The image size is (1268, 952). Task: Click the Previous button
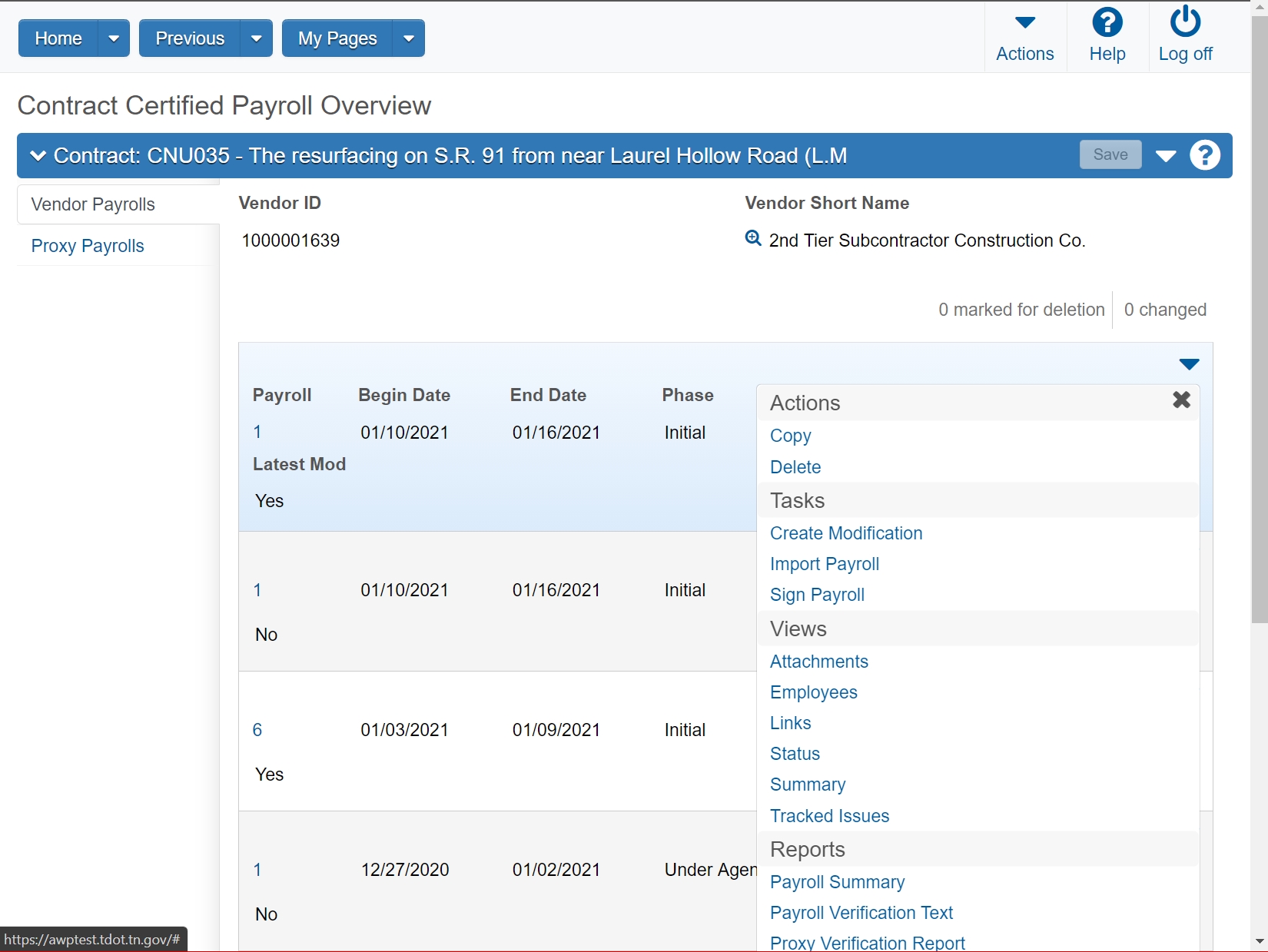190,38
